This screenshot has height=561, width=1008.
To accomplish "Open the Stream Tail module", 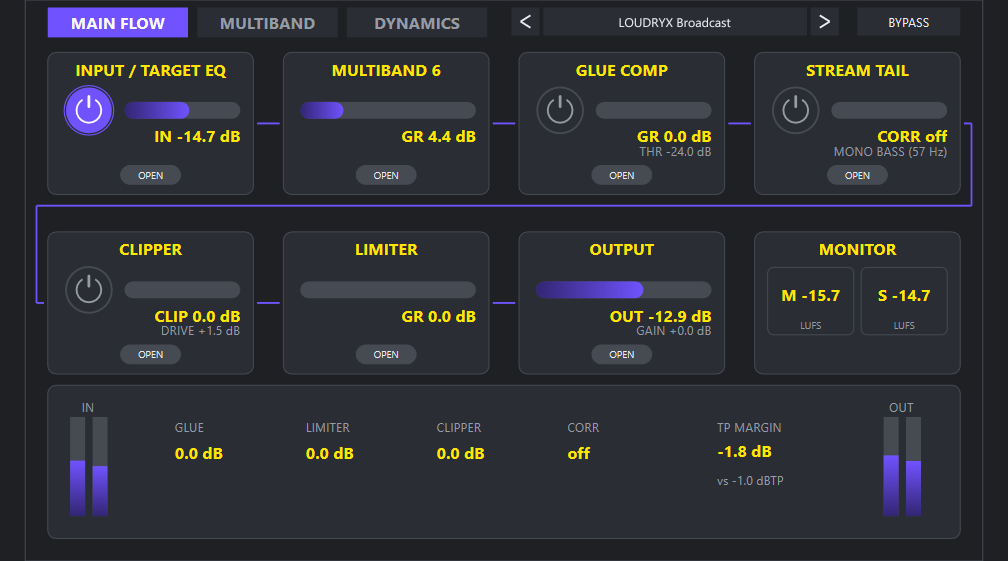I will pos(857,175).
